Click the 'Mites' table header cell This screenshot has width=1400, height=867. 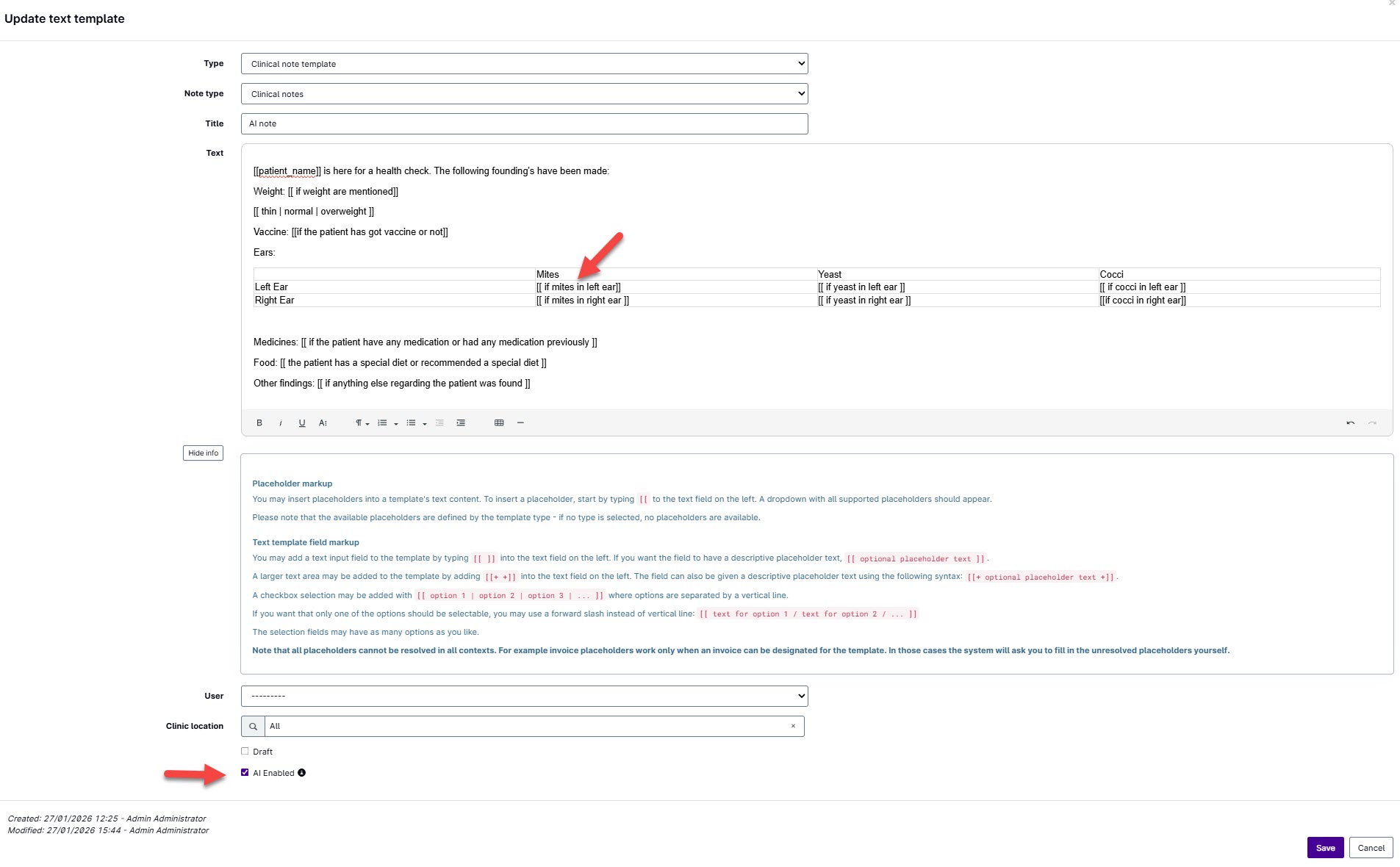[676, 274]
